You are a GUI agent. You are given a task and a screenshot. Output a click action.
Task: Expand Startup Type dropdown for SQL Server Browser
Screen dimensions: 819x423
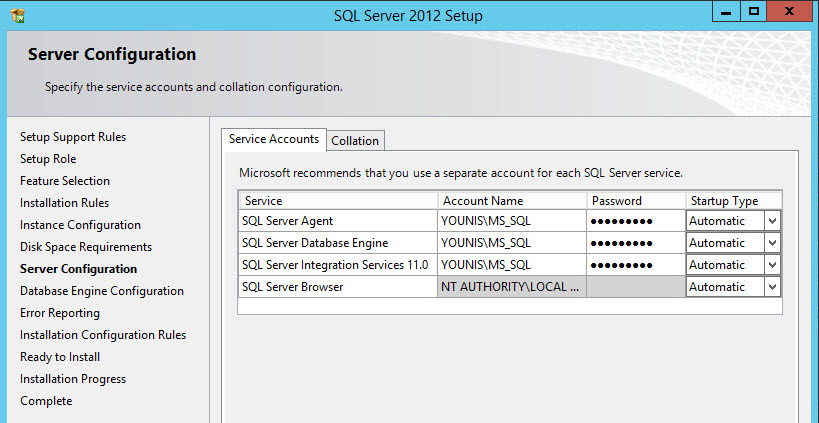771,287
